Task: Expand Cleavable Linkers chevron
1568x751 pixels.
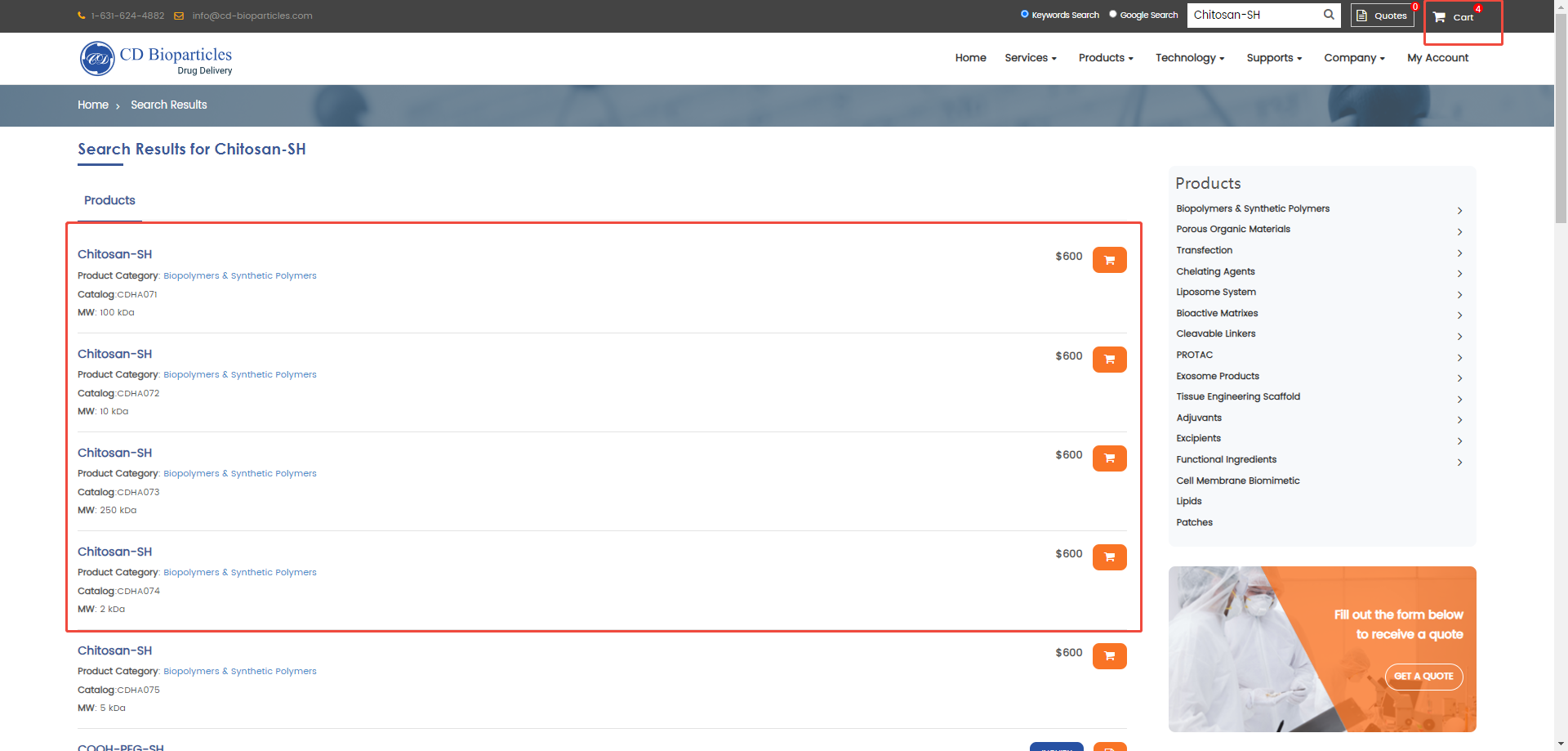Action: (1459, 337)
